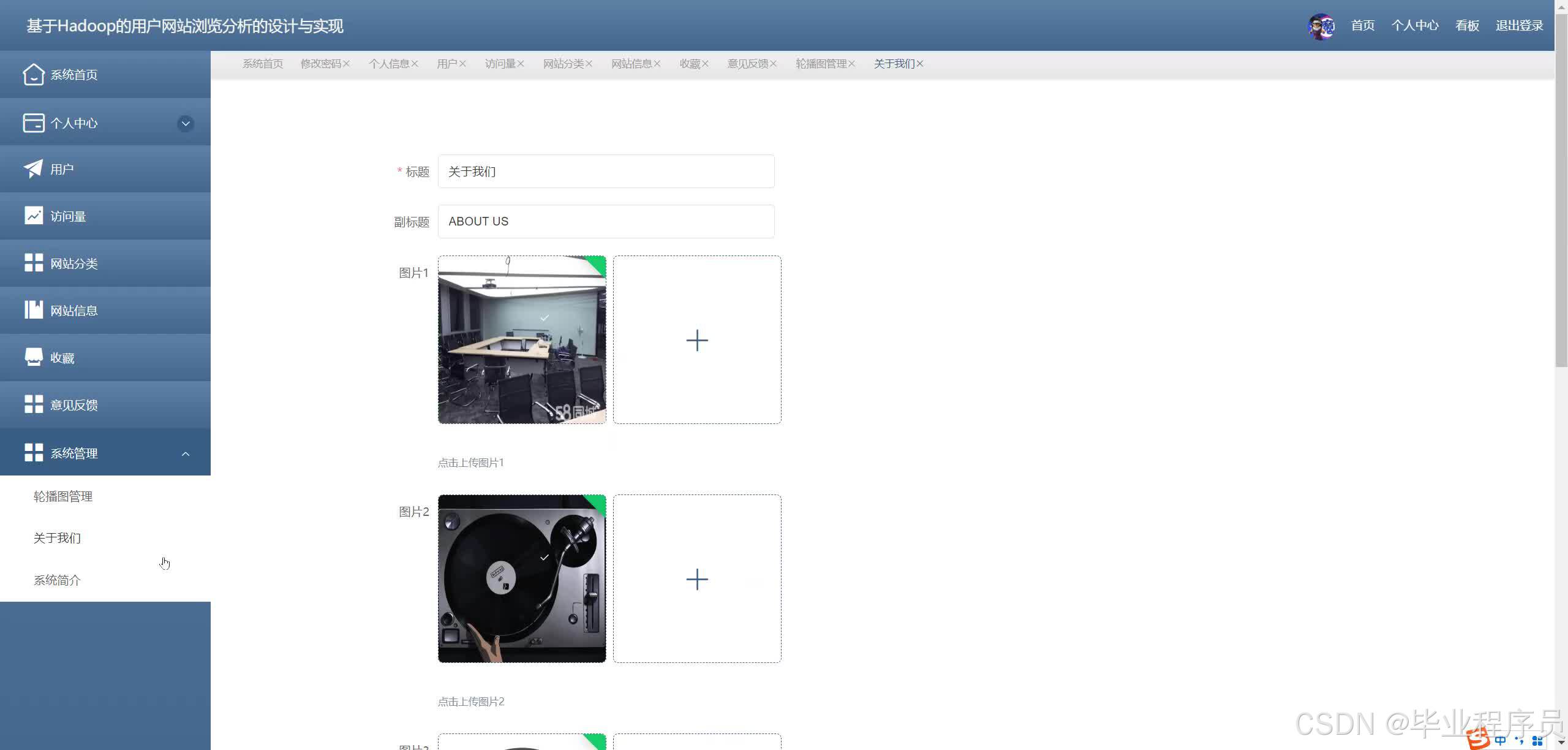The height and width of the screenshot is (750, 1568).
Task: Click the store icon for 收藏
Action: tap(34, 357)
